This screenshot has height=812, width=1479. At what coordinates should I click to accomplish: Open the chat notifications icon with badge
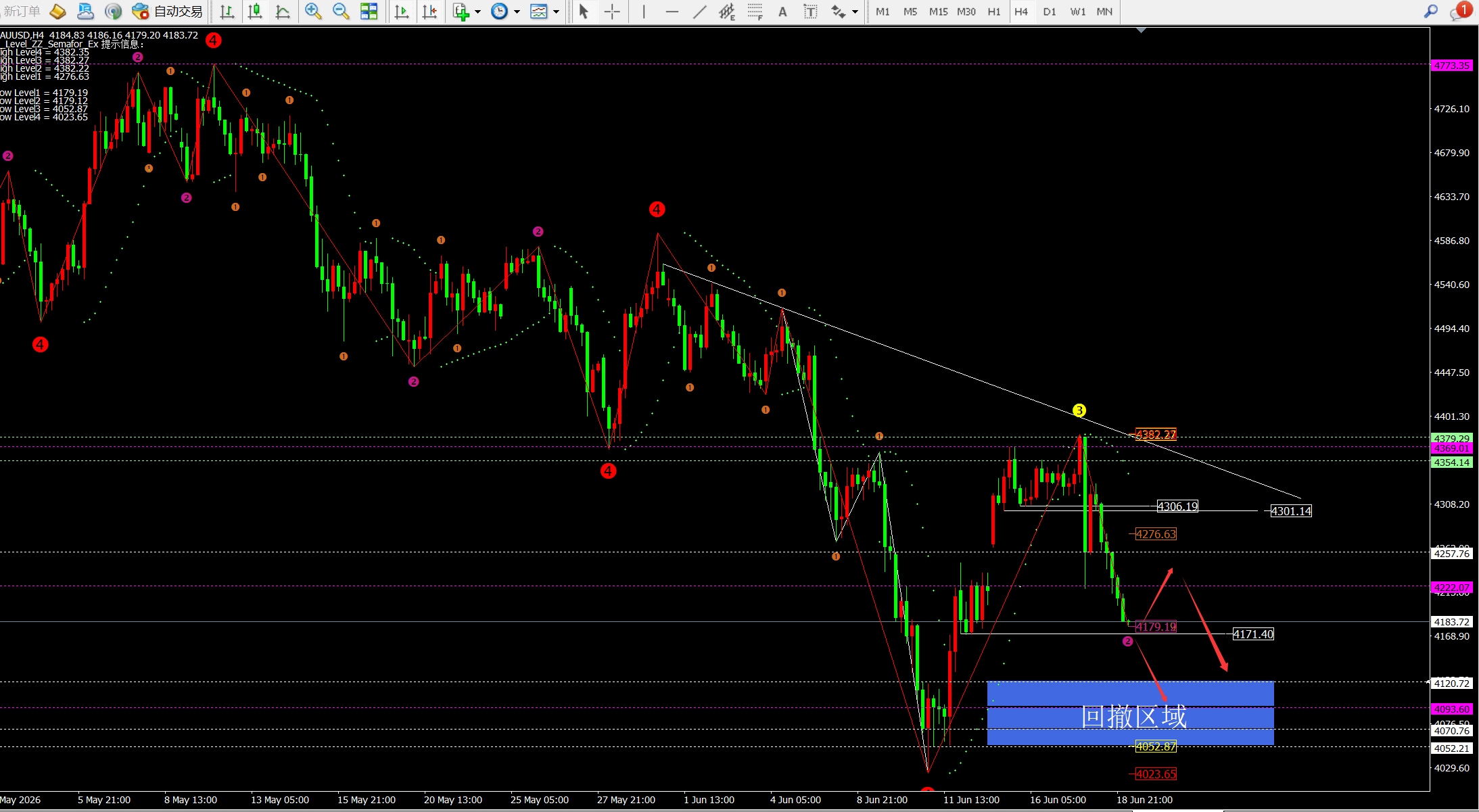coord(1461,11)
